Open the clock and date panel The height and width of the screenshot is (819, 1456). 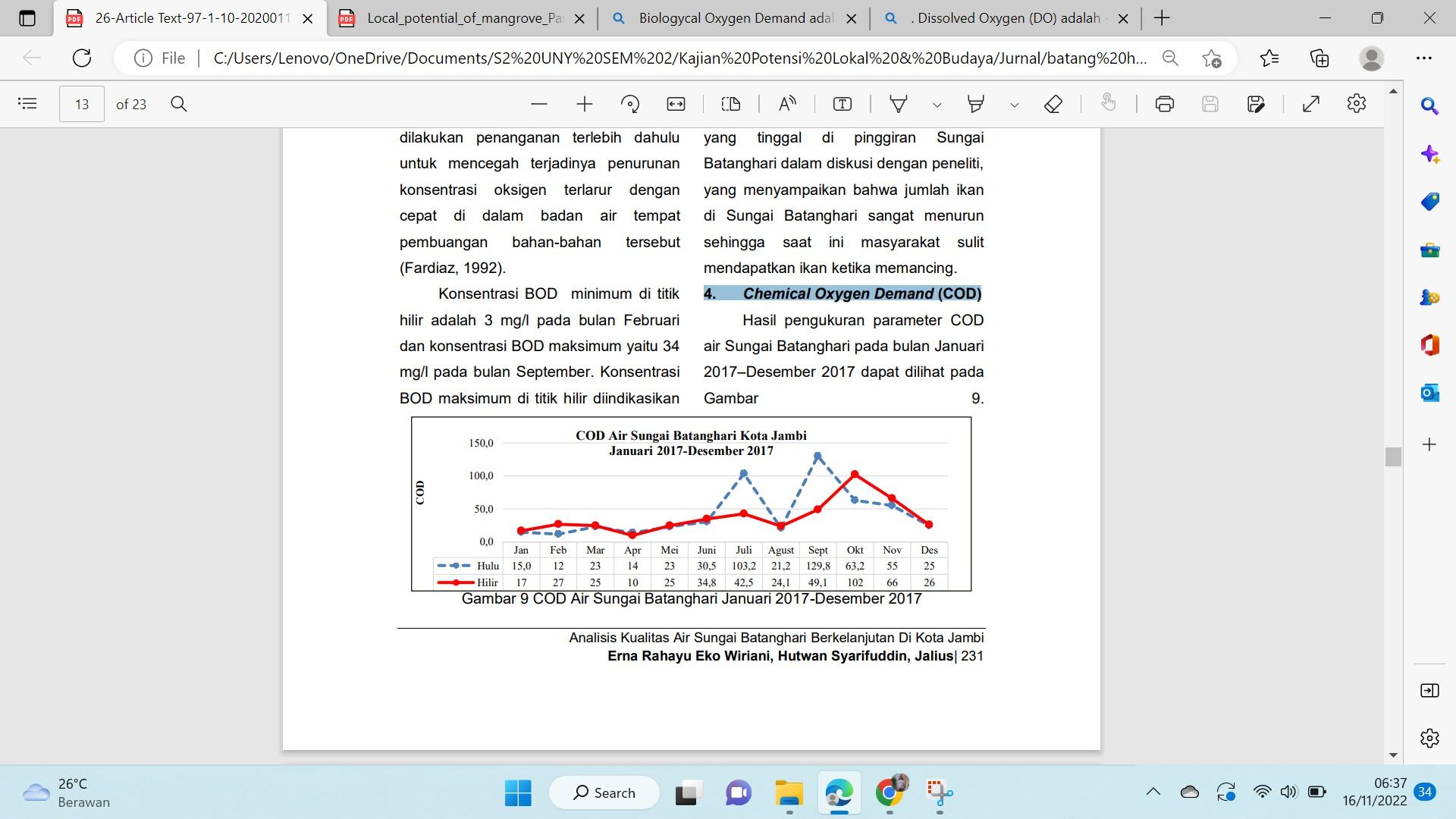tap(1374, 792)
